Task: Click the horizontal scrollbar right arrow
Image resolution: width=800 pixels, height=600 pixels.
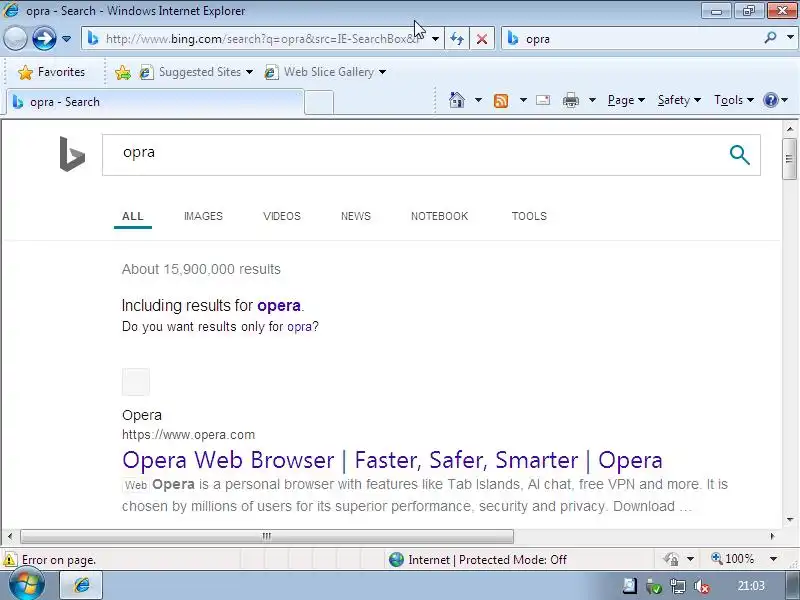Action: pos(772,536)
